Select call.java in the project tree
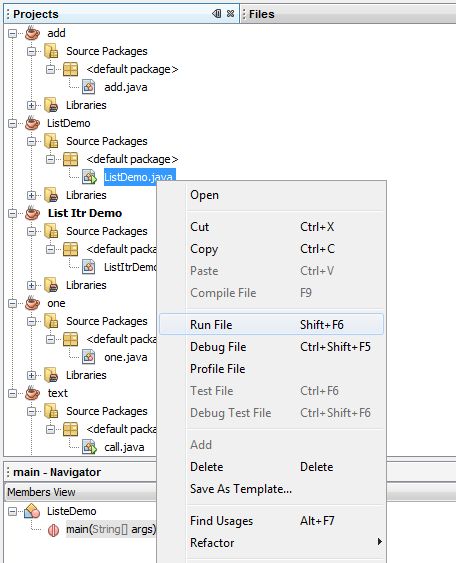456x563 pixels. pos(124,447)
